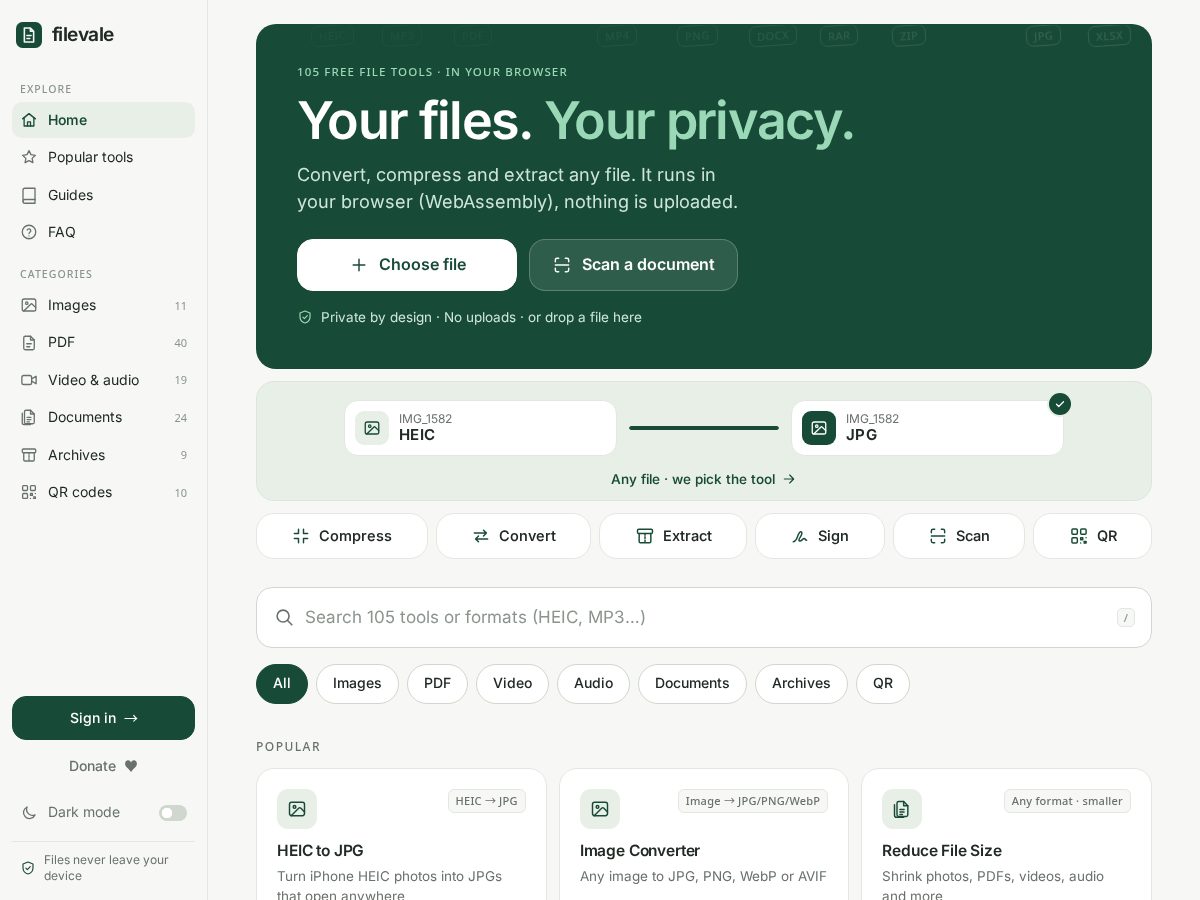Click the image icon on the HEIC file card

click(372, 428)
